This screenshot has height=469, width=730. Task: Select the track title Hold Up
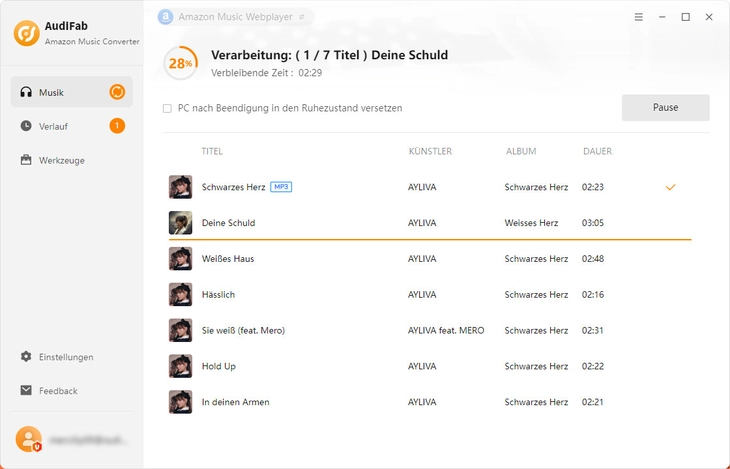click(218, 366)
